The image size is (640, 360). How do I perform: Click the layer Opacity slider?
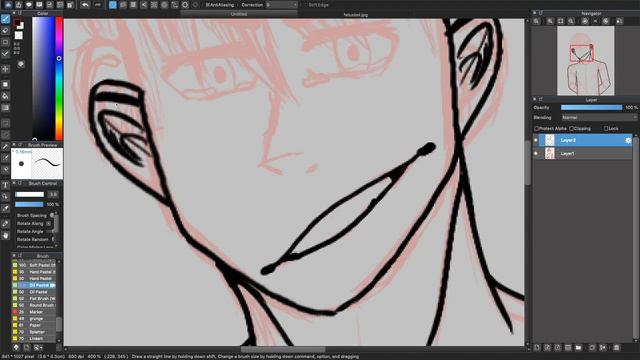[x=591, y=107]
